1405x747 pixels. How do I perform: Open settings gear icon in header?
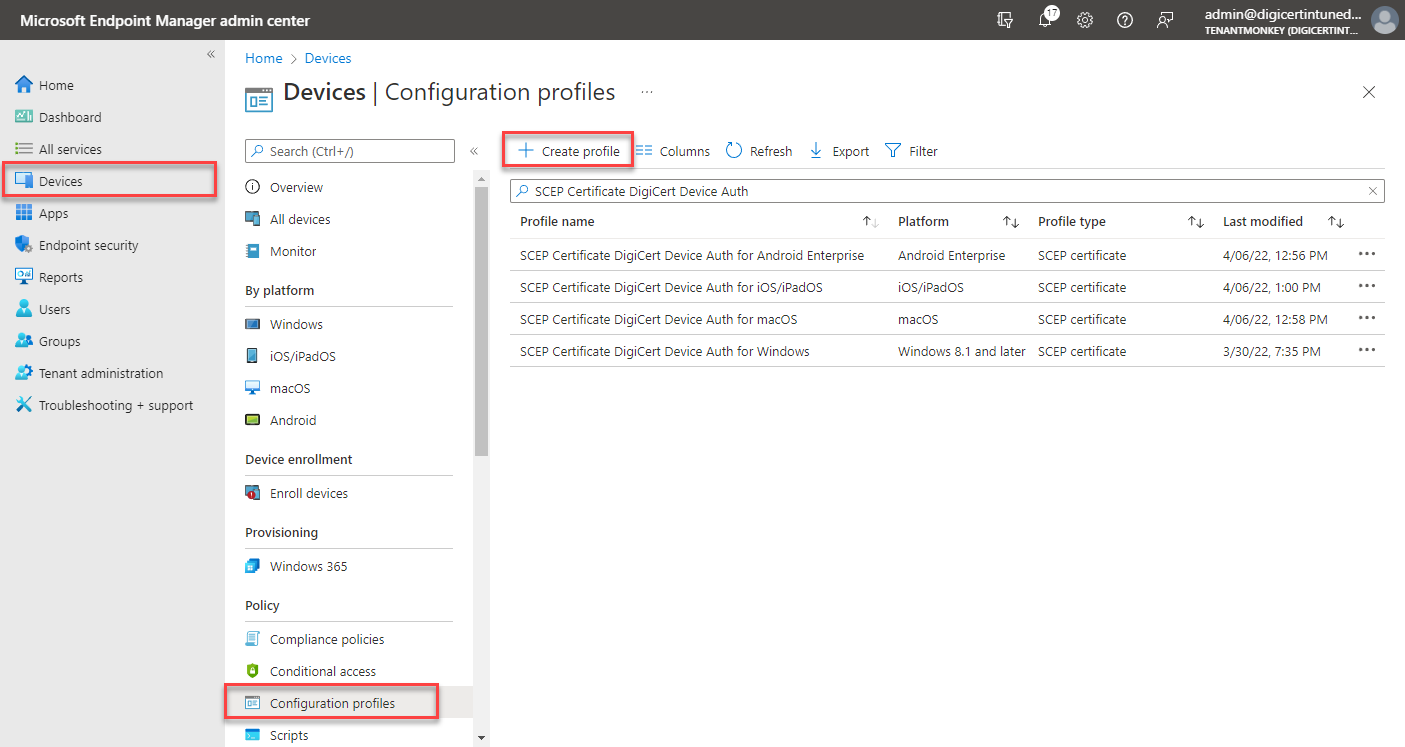tap(1085, 20)
